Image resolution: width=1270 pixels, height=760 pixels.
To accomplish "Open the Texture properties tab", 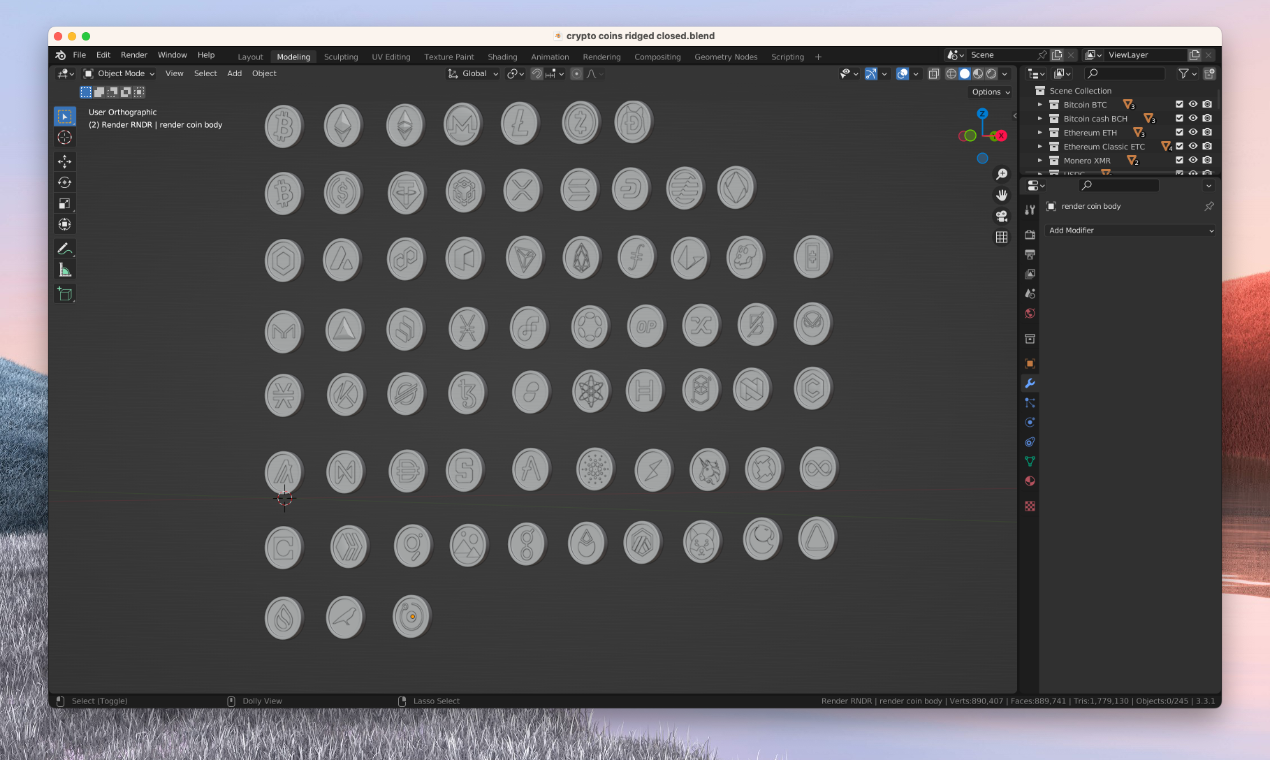I will click(1030, 506).
